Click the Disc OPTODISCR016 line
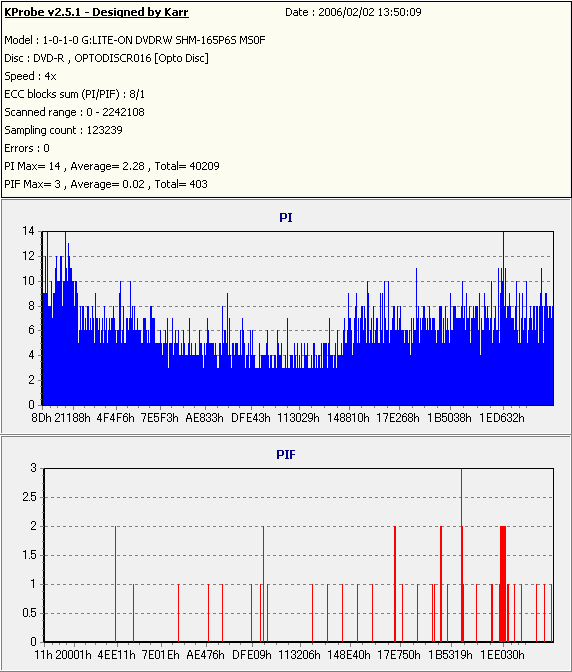Screen dimensions: 572x672 pyautogui.click(x=106, y=58)
